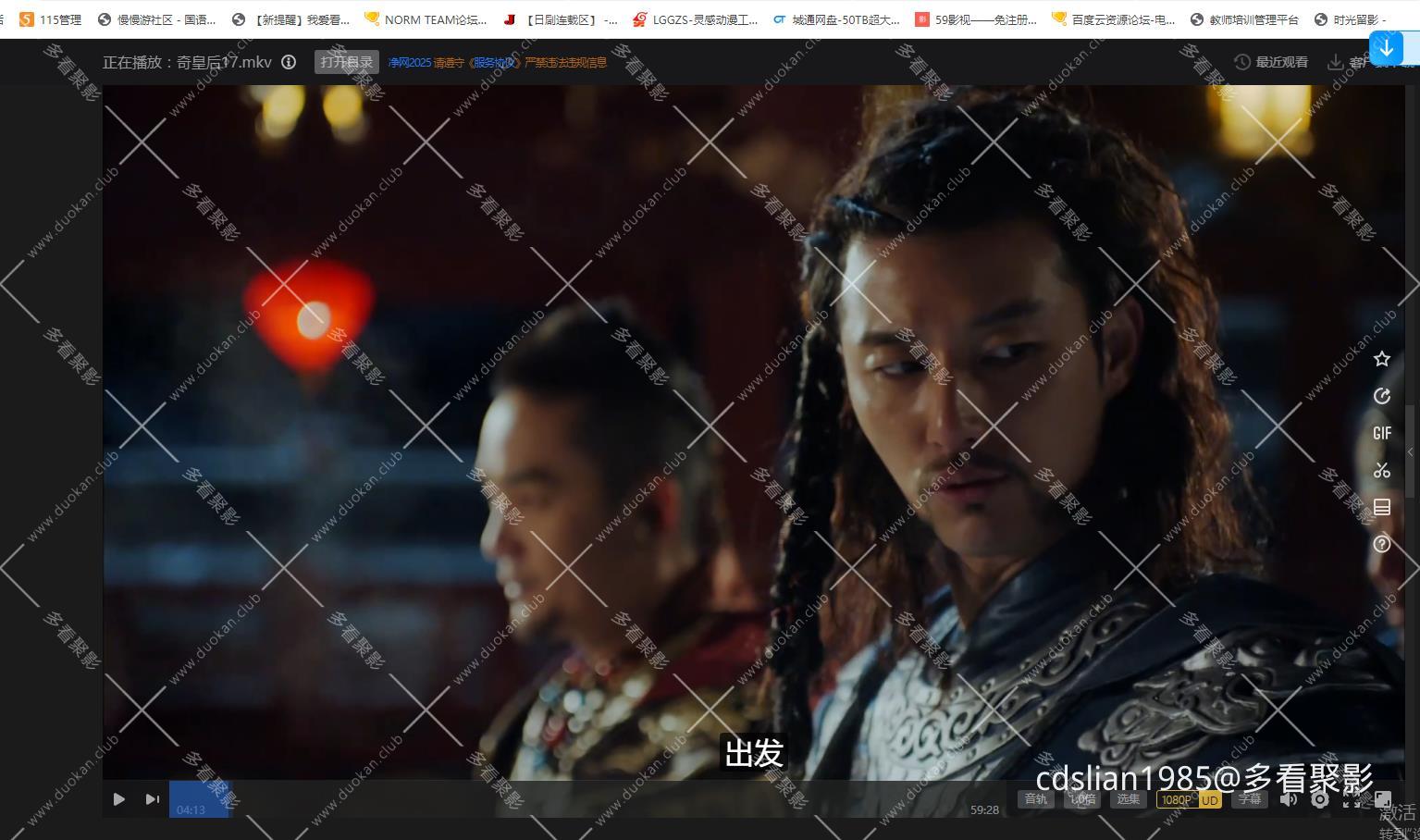
Task: Mute the volume speaker icon
Action: pyautogui.click(x=1288, y=799)
